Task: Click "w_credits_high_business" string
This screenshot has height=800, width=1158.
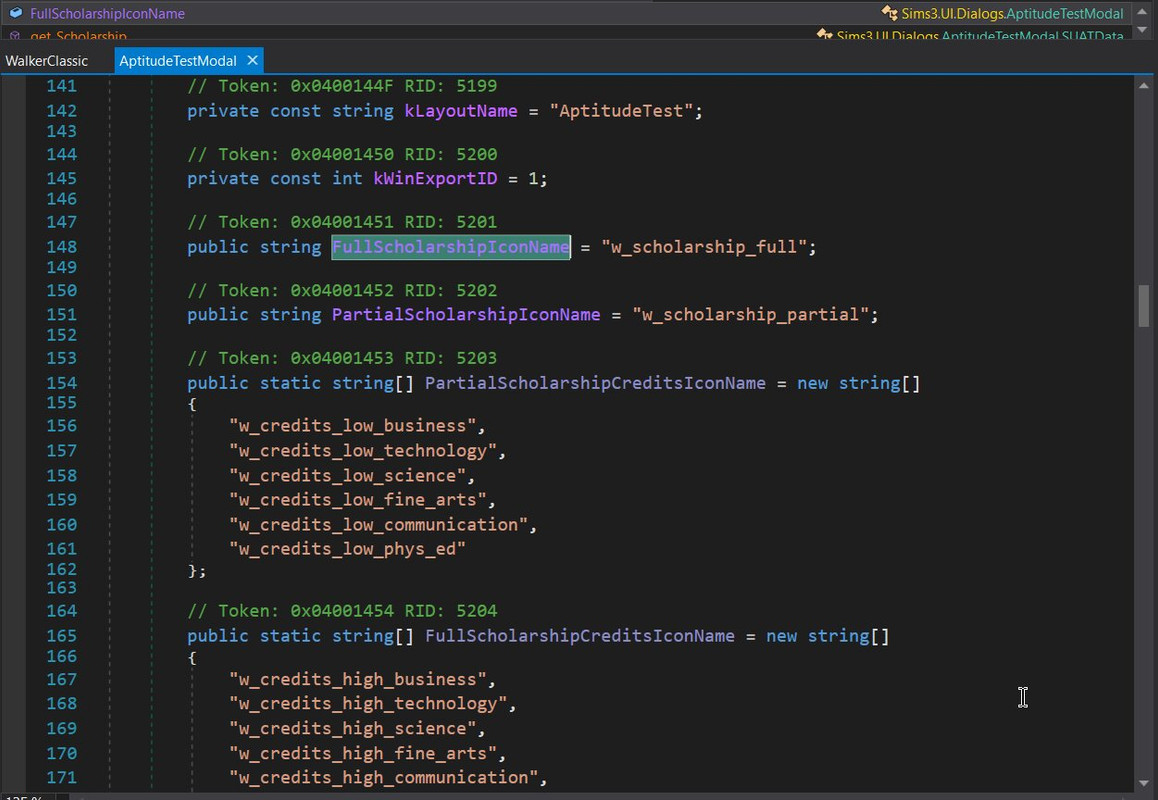Action: click(x=357, y=680)
